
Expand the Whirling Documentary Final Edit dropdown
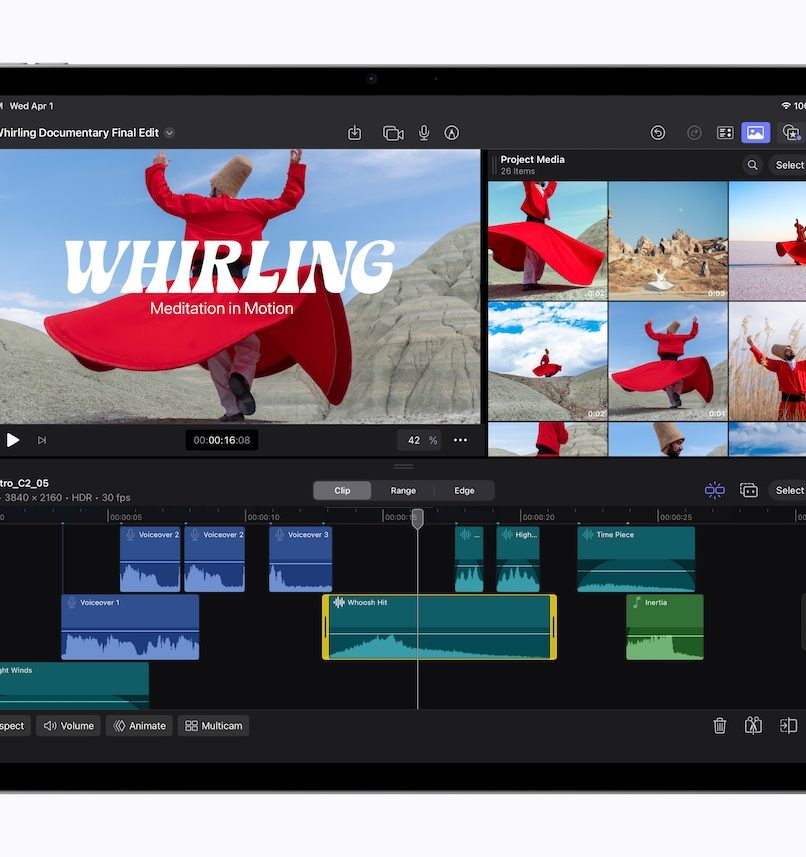click(x=170, y=133)
